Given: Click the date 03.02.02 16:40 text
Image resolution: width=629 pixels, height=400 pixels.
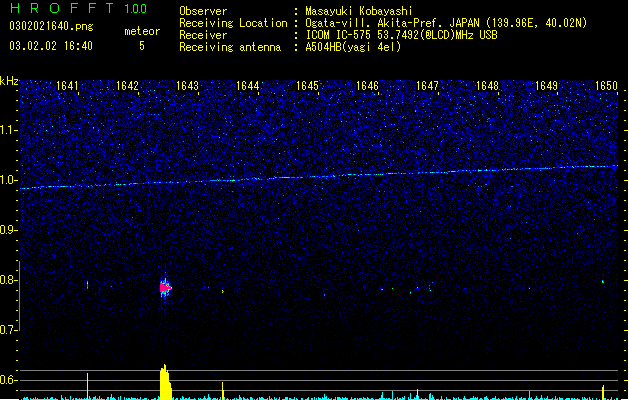Looking at the screenshot, I should [51, 46].
